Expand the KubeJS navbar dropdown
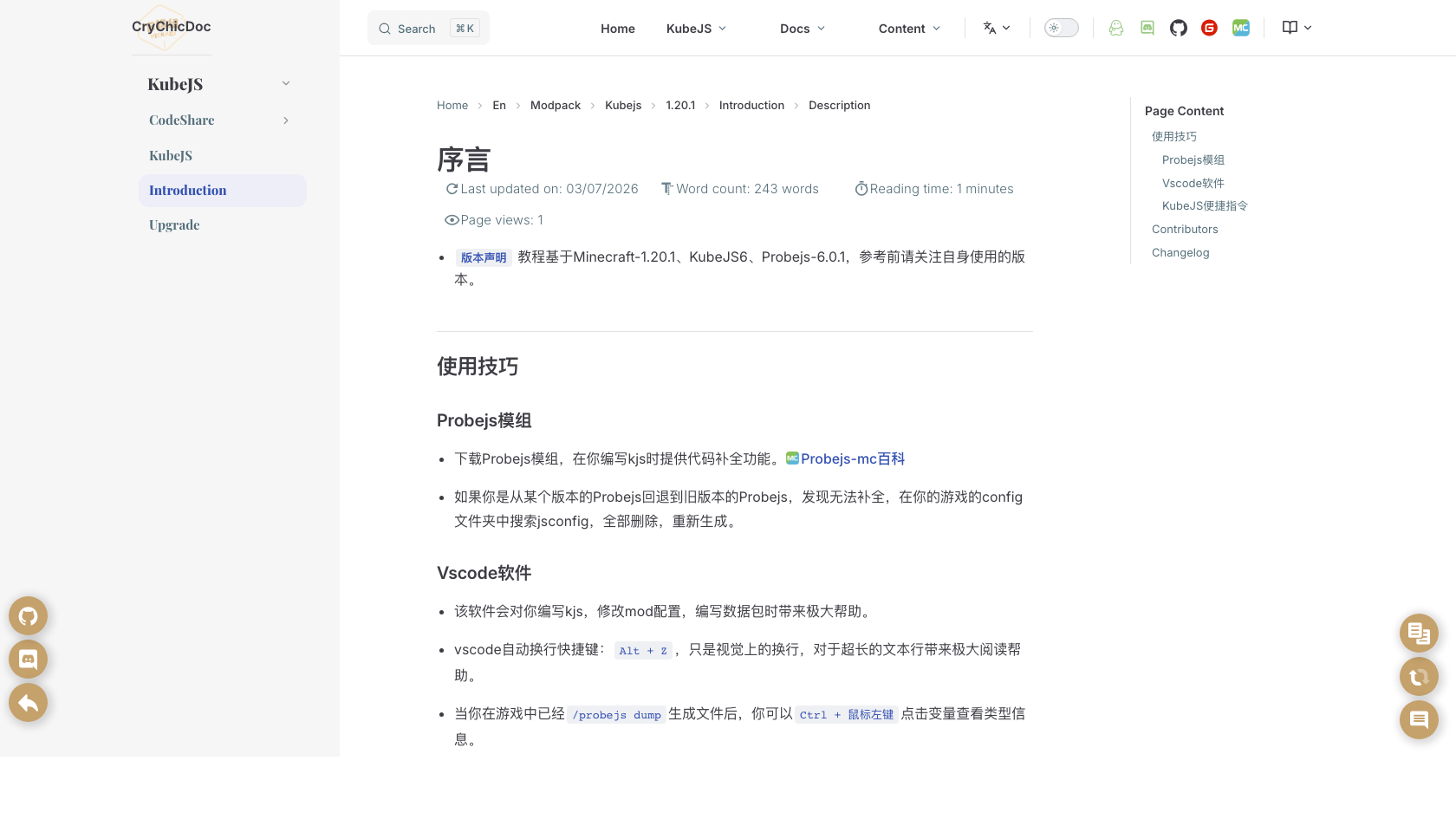Viewport: 1456px width, 832px height. tap(696, 29)
